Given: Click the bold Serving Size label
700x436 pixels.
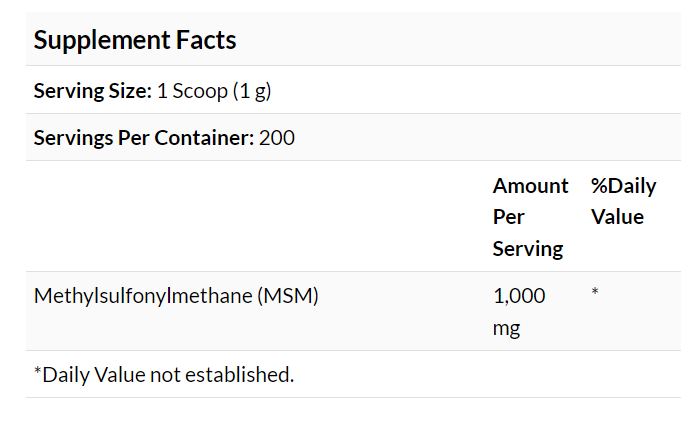Looking at the screenshot, I should tap(93, 91).
